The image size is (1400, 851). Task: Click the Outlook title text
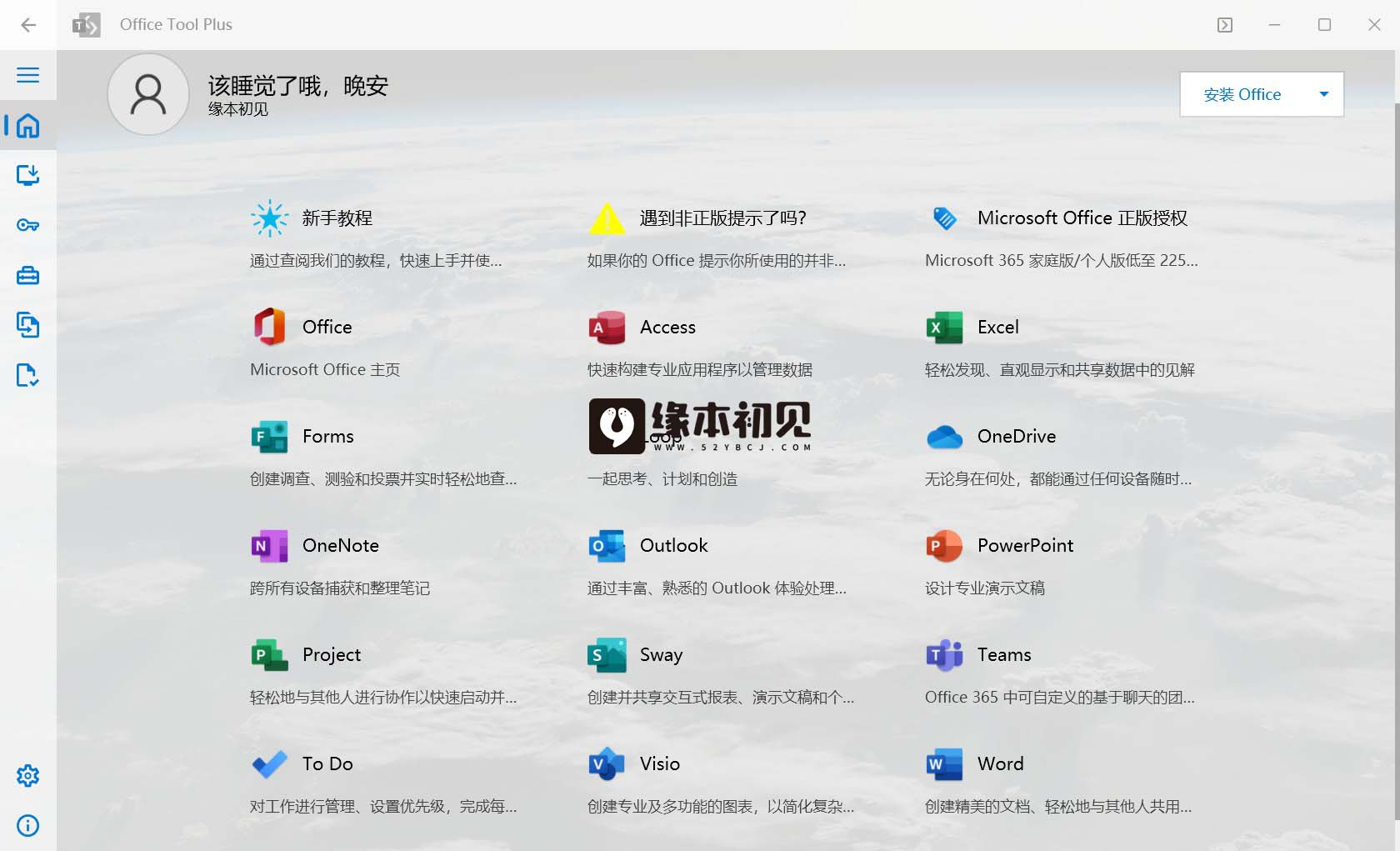(674, 546)
